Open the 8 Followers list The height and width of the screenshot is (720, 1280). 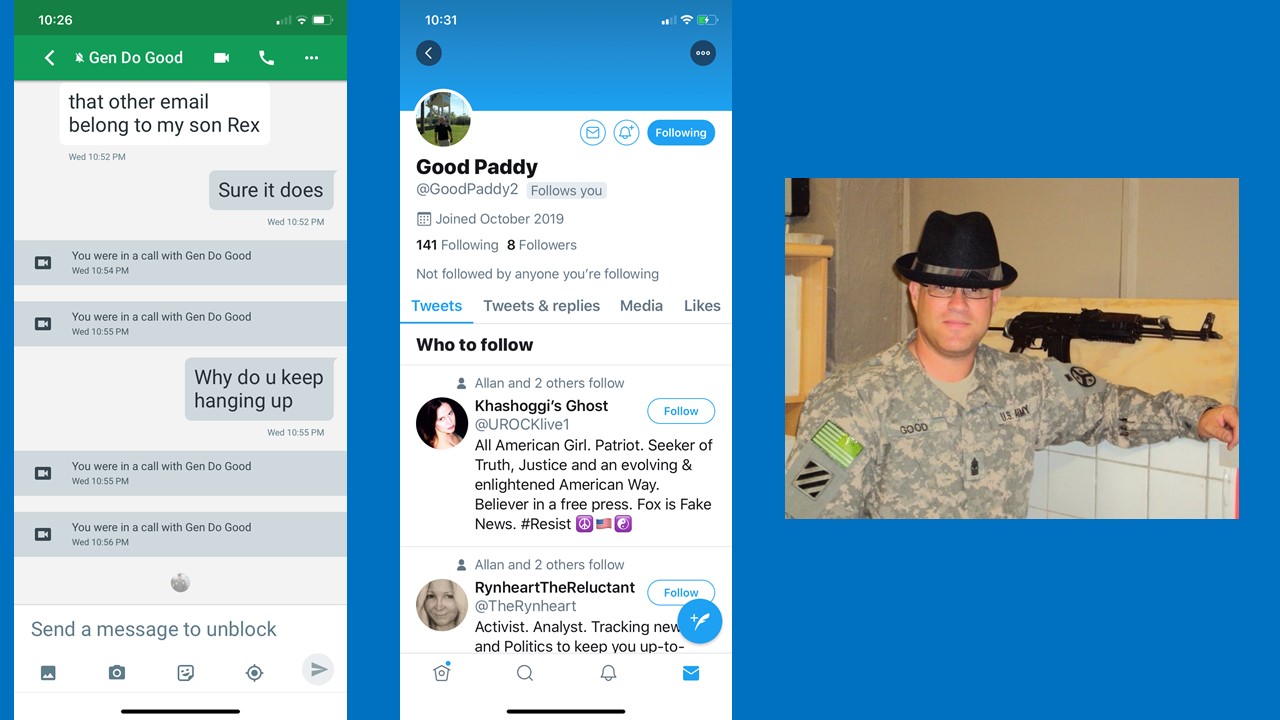pos(542,245)
